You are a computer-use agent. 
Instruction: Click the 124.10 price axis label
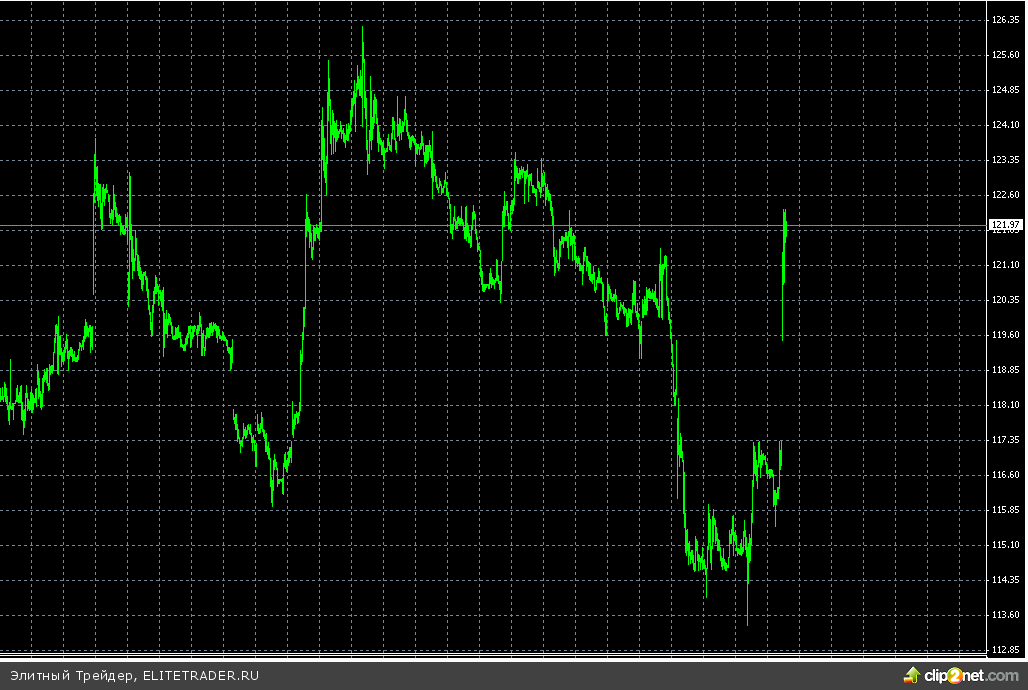point(1005,125)
